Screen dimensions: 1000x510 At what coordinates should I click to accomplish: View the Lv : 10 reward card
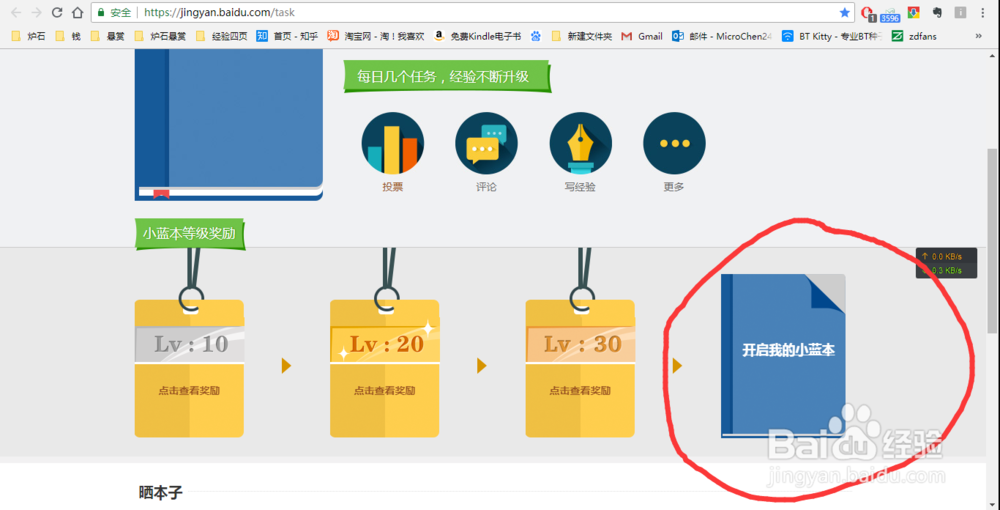tap(189, 368)
